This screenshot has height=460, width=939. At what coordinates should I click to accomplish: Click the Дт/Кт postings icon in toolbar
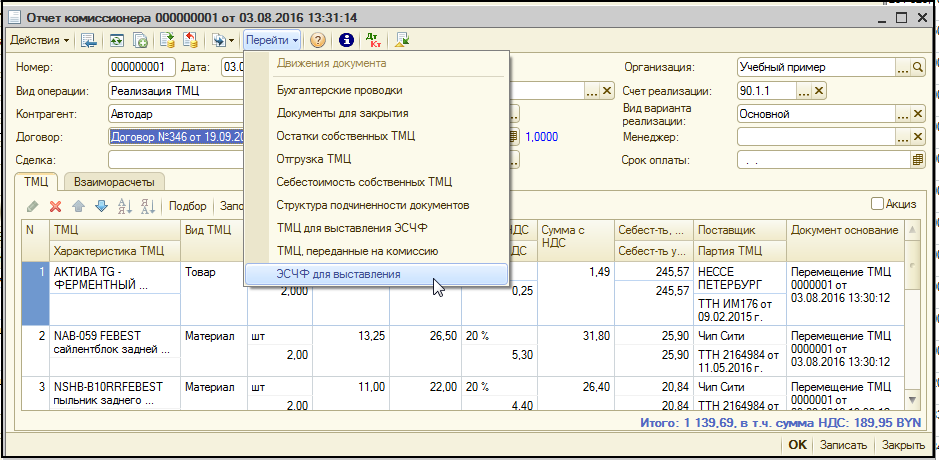click(x=375, y=40)
